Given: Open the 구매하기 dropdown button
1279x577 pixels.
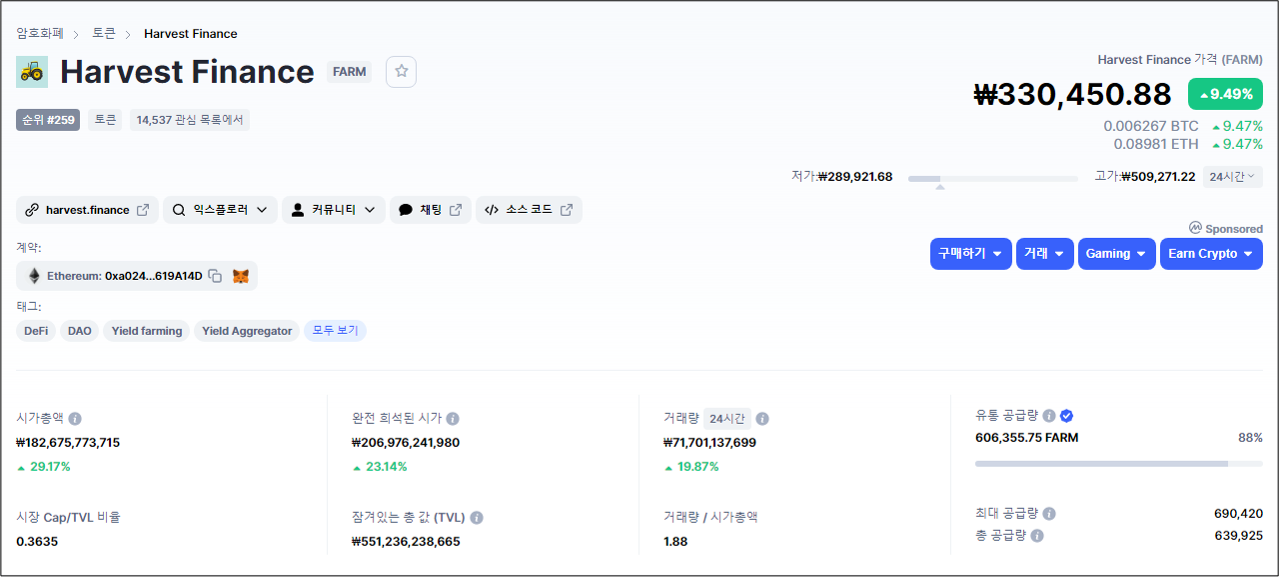Looking at the screenshot, I should tap(970, 254).
